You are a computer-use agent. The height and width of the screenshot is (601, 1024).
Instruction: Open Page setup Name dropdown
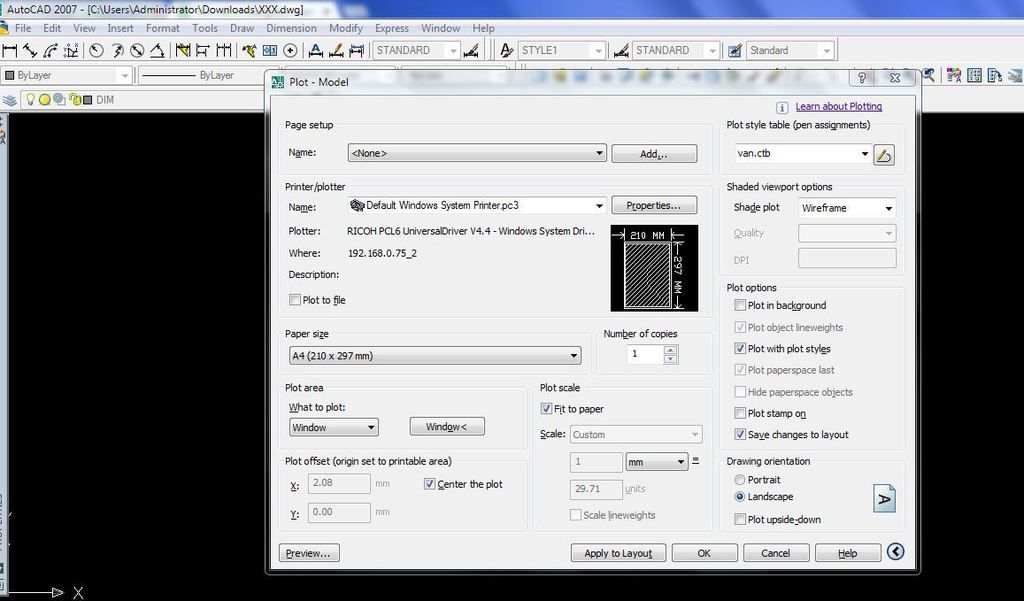(477, 153)
